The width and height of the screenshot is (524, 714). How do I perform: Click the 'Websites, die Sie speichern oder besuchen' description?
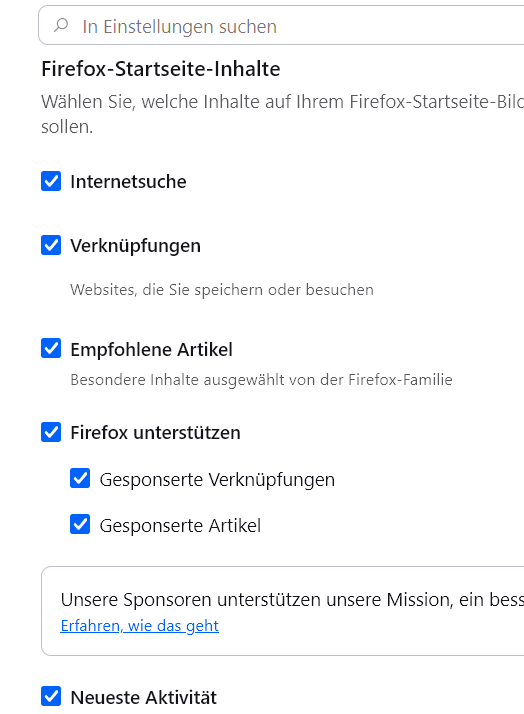(222, 290)
